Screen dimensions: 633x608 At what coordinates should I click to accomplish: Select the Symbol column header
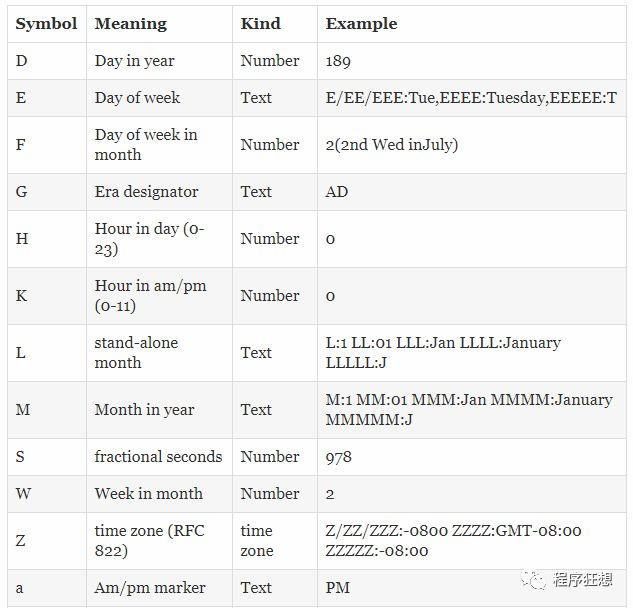(46, 24)
